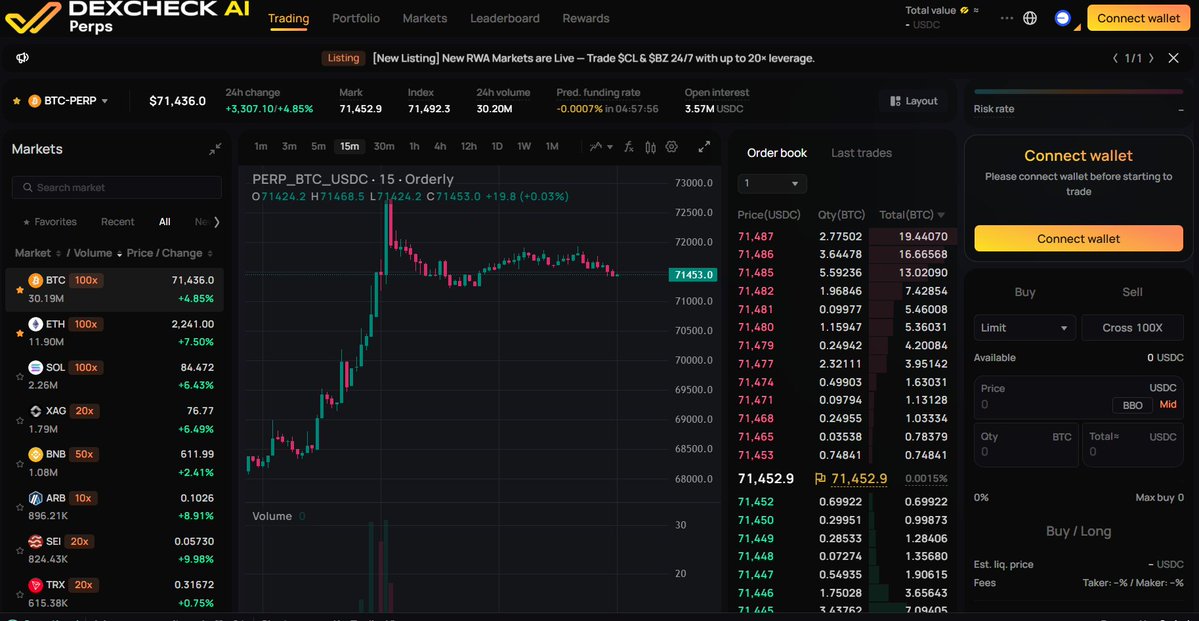The width and height of the screenshot is (1199, 621).
Task: Toggle favorite star on ETH market row
Action: 18,335
